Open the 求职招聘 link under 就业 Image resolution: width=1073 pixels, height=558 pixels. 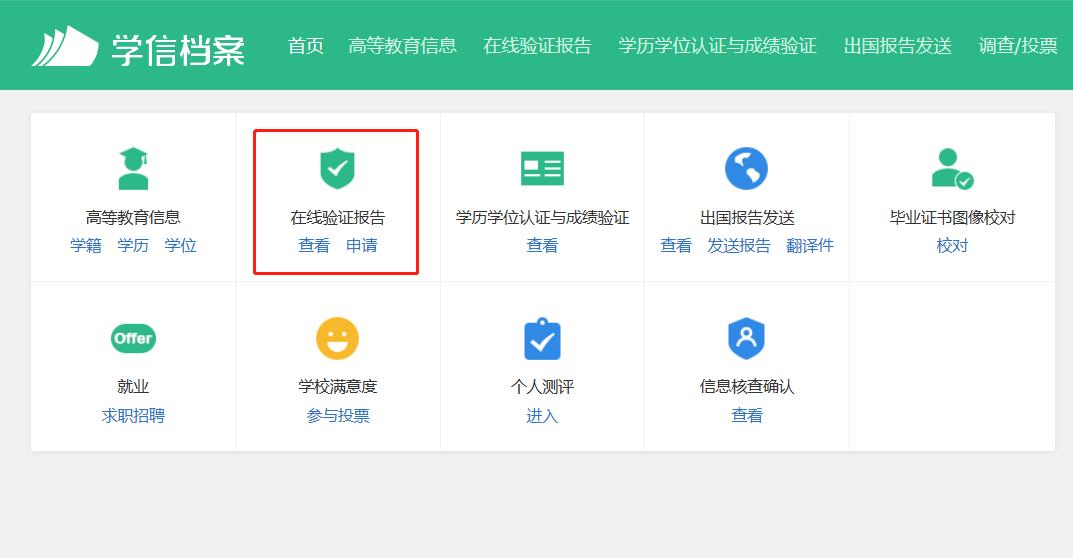(x=133, y=416)
